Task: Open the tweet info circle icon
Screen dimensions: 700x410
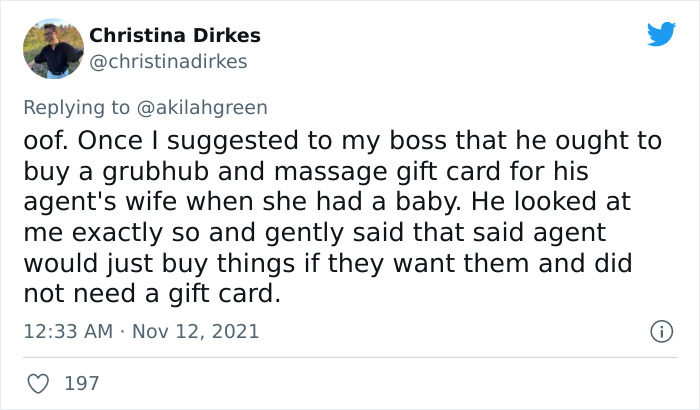Action: tap(660, 330)
